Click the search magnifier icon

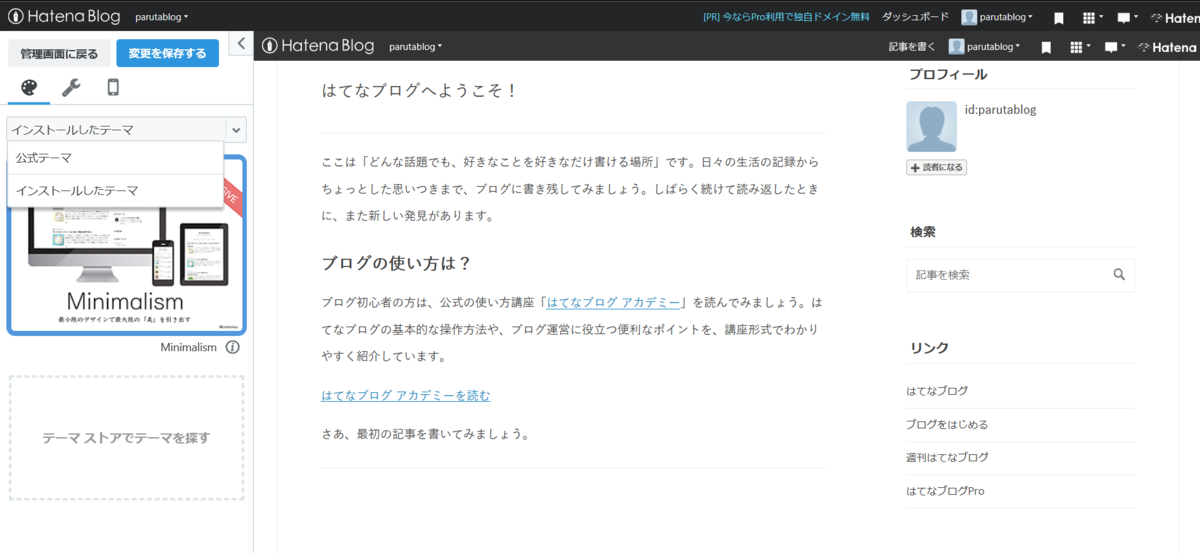coord(1120,275)
